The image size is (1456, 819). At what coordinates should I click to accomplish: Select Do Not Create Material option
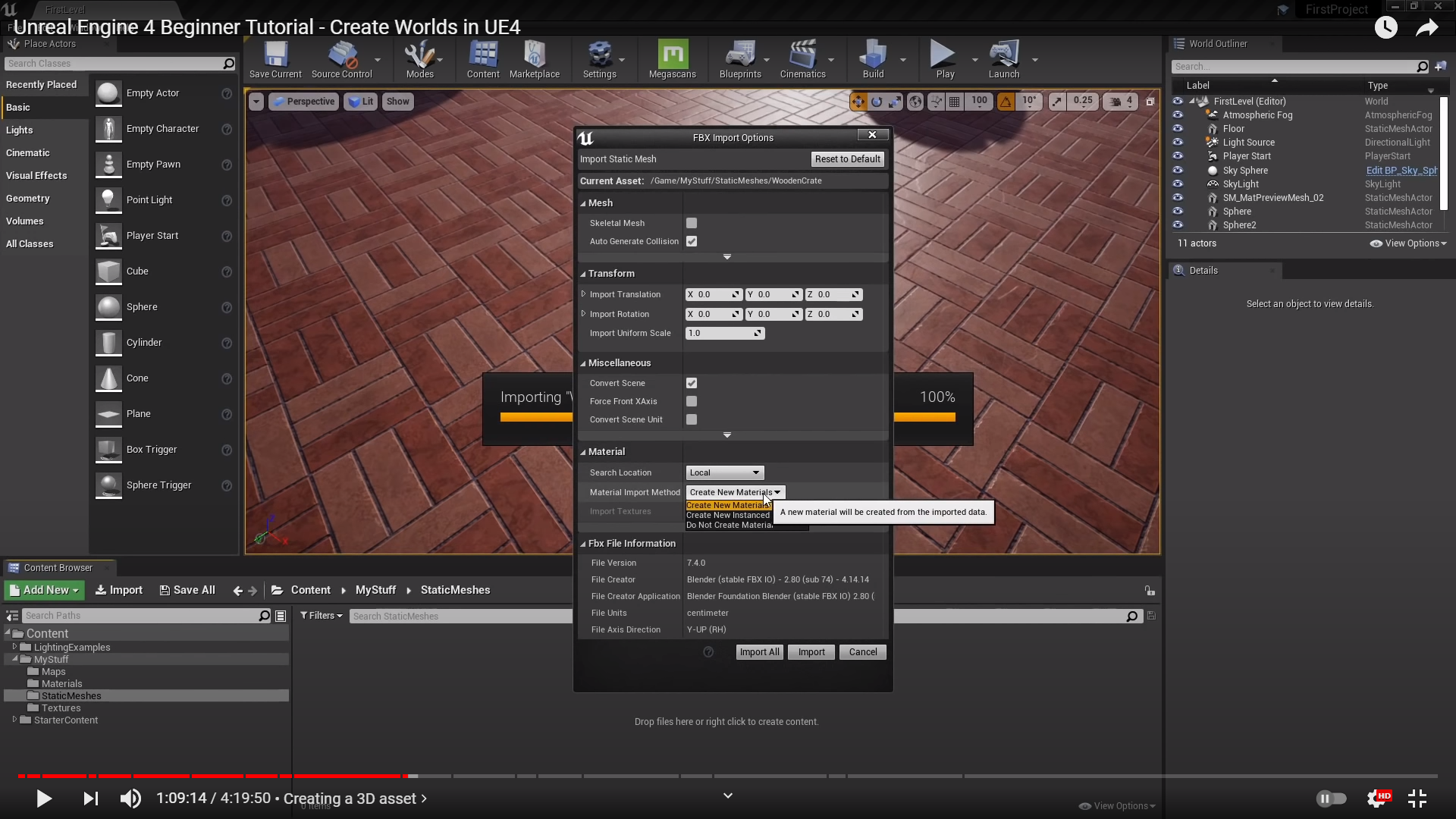tap(729, 525)
